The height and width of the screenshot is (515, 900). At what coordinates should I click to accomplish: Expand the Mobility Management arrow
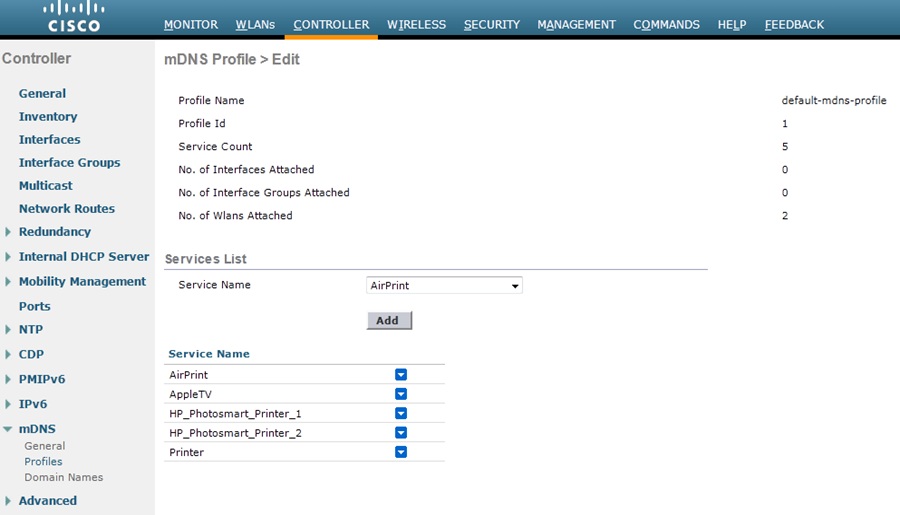pos(8,281)
